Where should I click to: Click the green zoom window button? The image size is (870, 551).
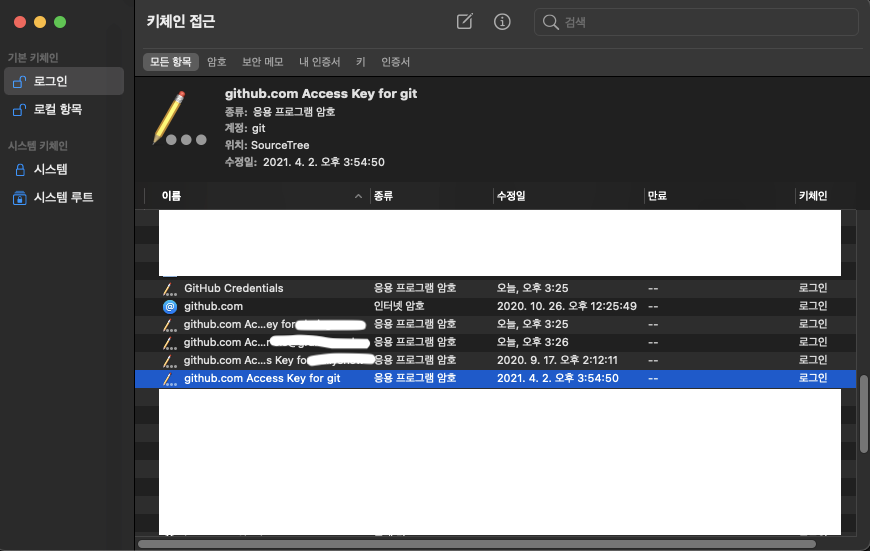[60, 22]
